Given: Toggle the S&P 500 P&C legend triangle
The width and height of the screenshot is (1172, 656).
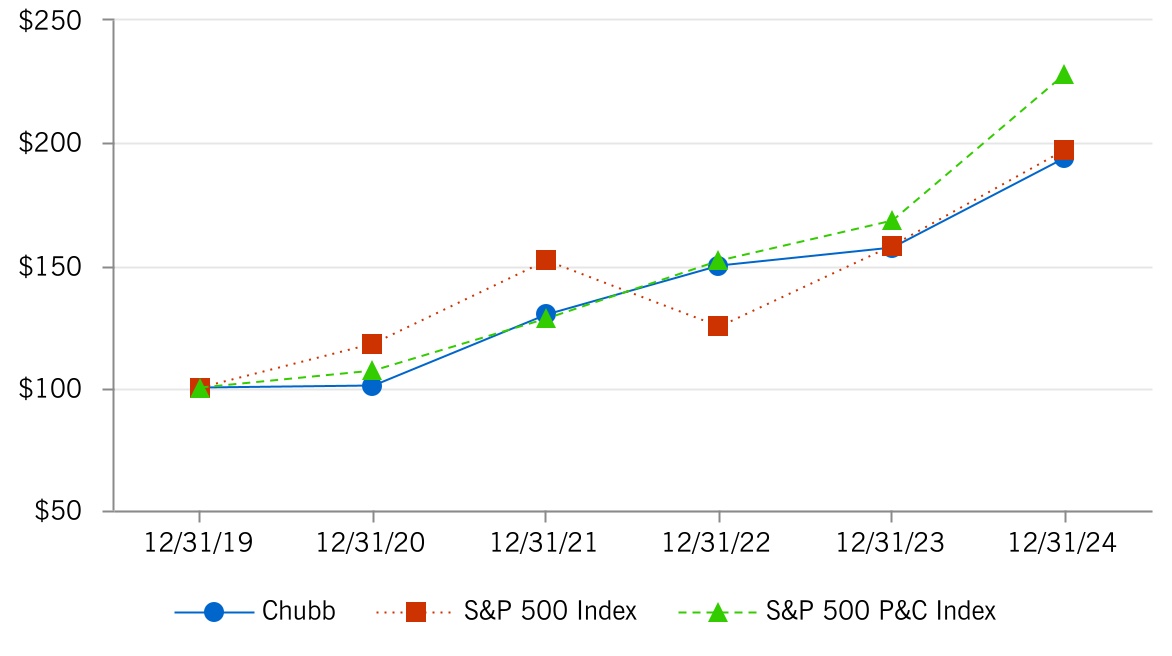Looking at the screenshot, I should point(718,612).
